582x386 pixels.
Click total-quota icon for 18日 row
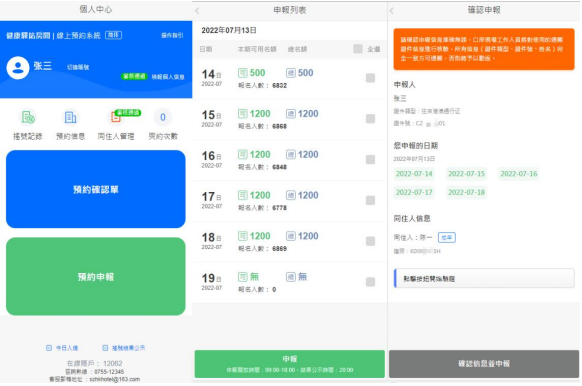pyautogui.click(x=291, y=236)
